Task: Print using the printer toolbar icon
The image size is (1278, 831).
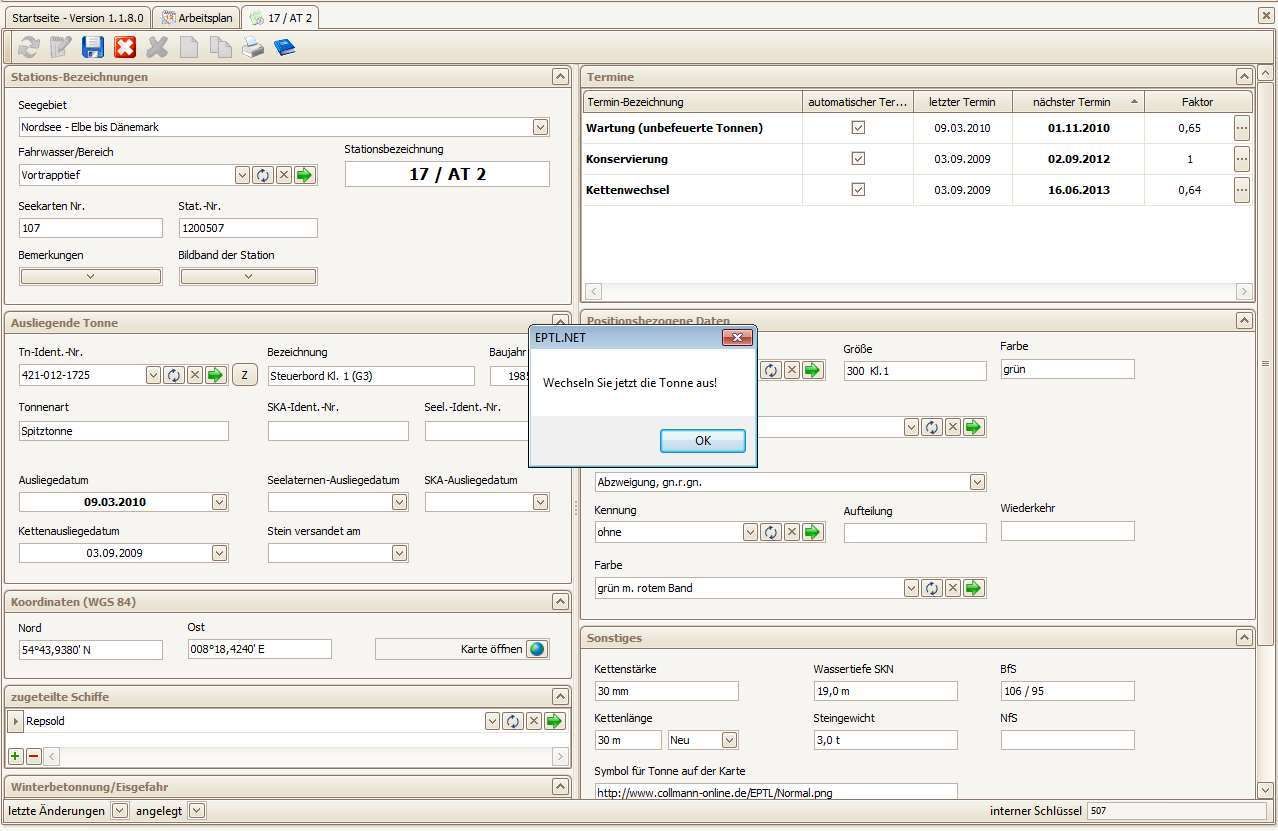Action: click(x=253, y=47)
